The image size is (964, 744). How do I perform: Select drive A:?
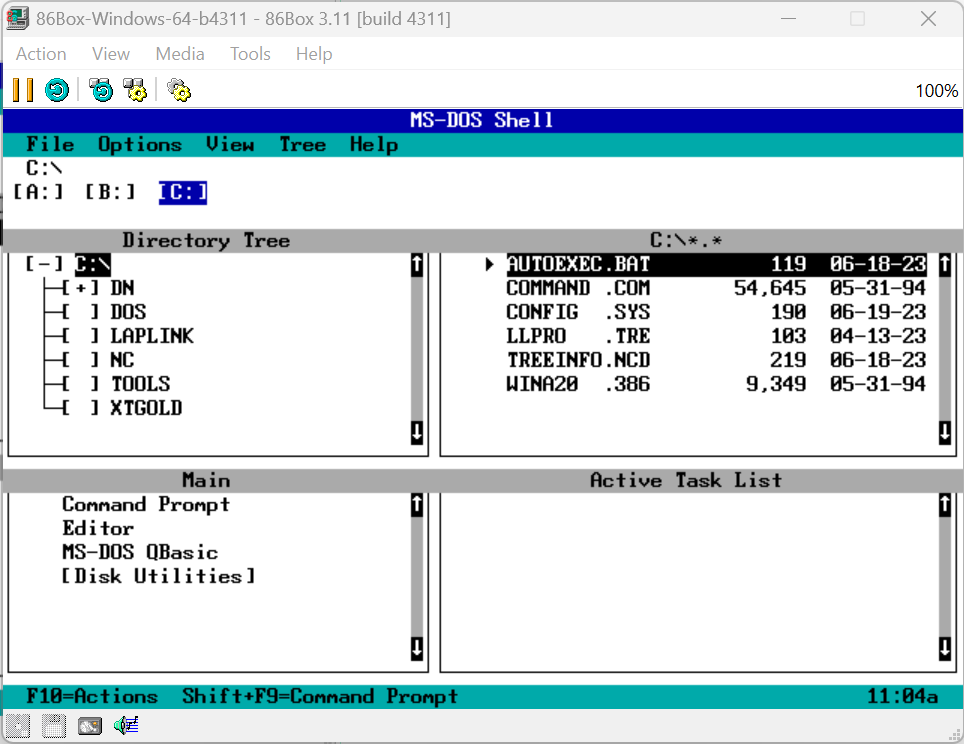click(38, 192)
